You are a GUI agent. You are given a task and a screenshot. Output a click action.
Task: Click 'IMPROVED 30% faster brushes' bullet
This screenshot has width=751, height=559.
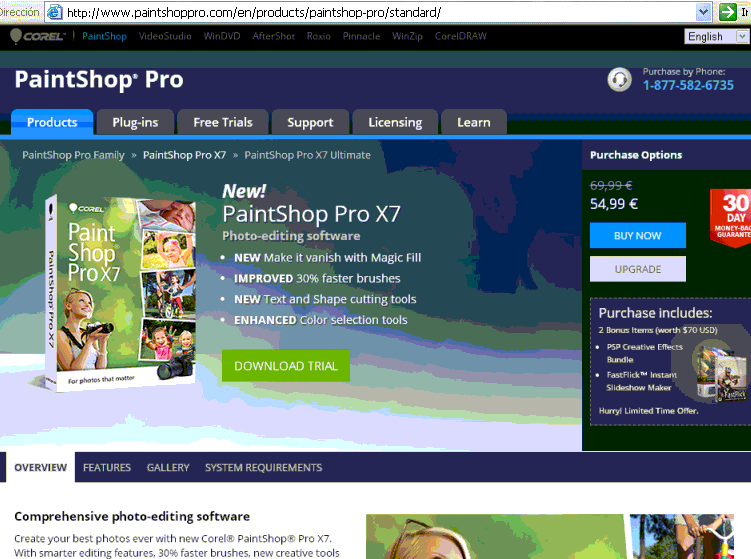coord(317,278)
